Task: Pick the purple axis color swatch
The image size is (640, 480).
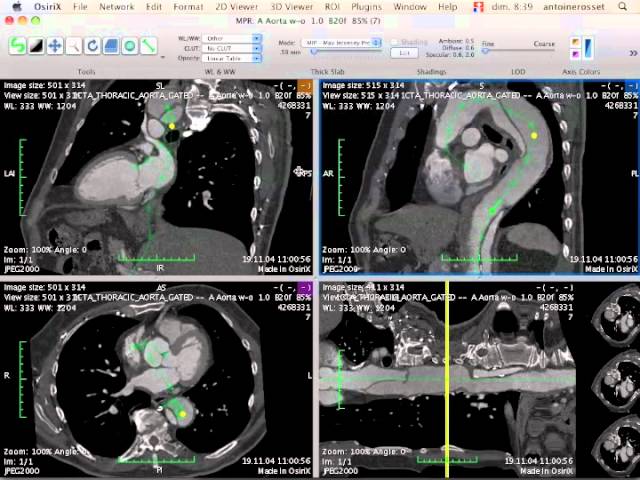Action: coord(576,54)
